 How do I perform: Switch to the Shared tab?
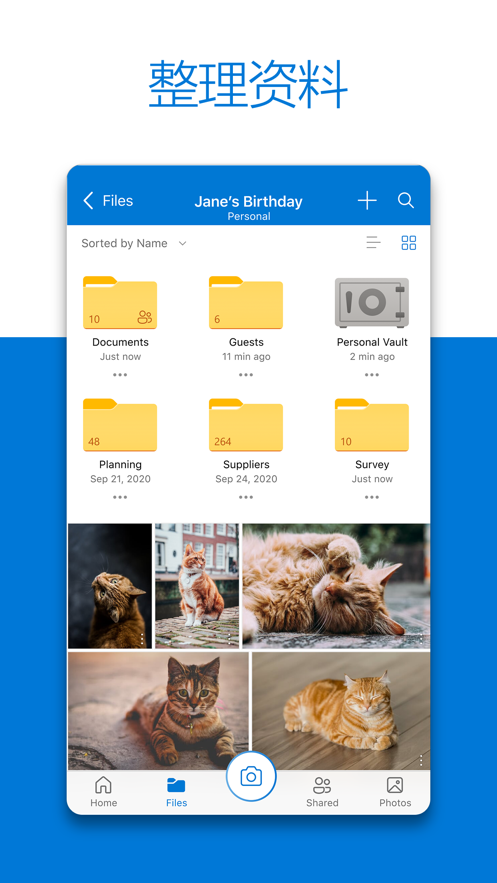tap(322, 792)
